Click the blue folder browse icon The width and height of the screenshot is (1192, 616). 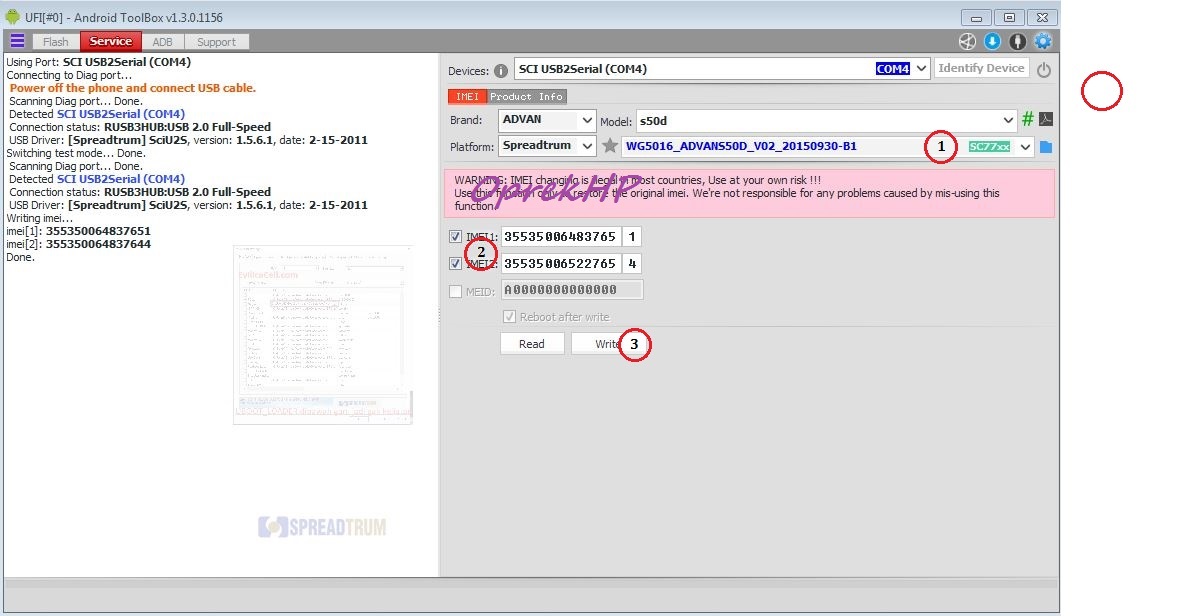[x=1046, y=147]
